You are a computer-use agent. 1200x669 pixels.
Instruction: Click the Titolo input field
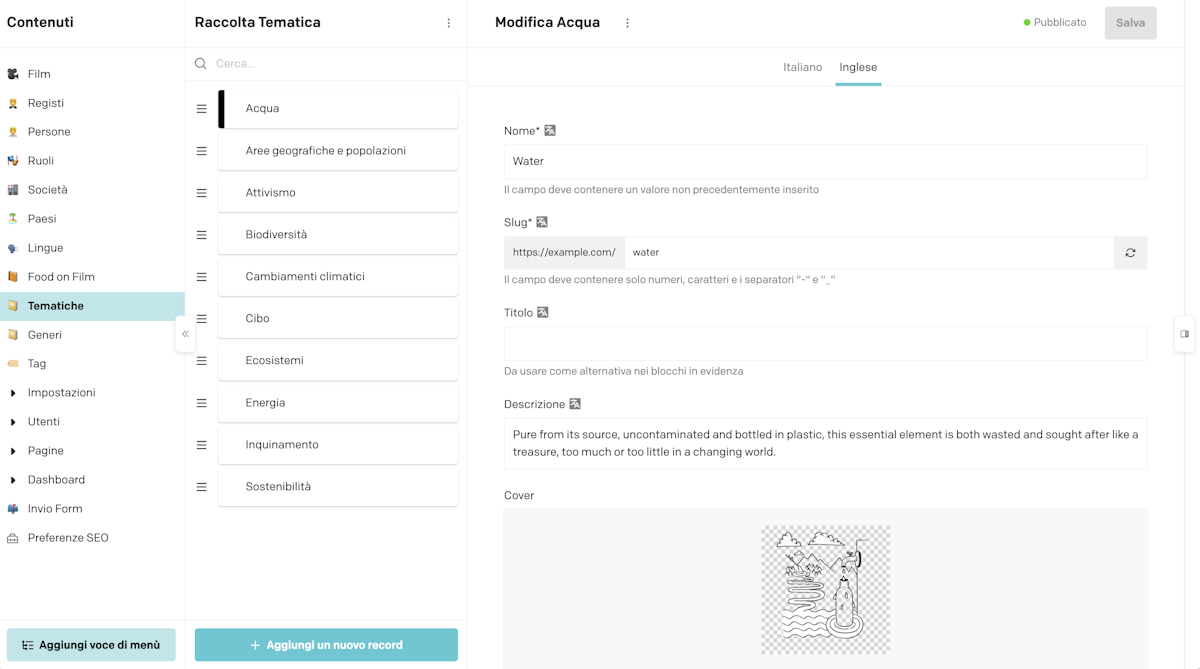click(825, 344)
